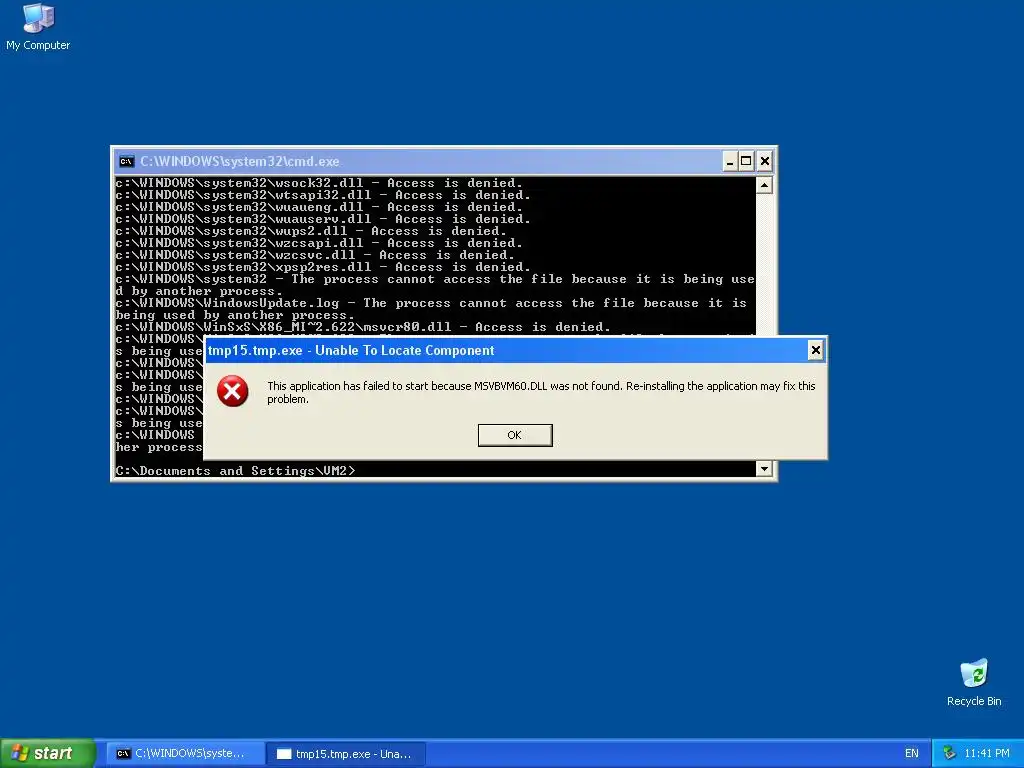This screenshot has width=1024, height=768.
Task: Close the Unable To Locate Component dialog
Action: tap(815, 351)
